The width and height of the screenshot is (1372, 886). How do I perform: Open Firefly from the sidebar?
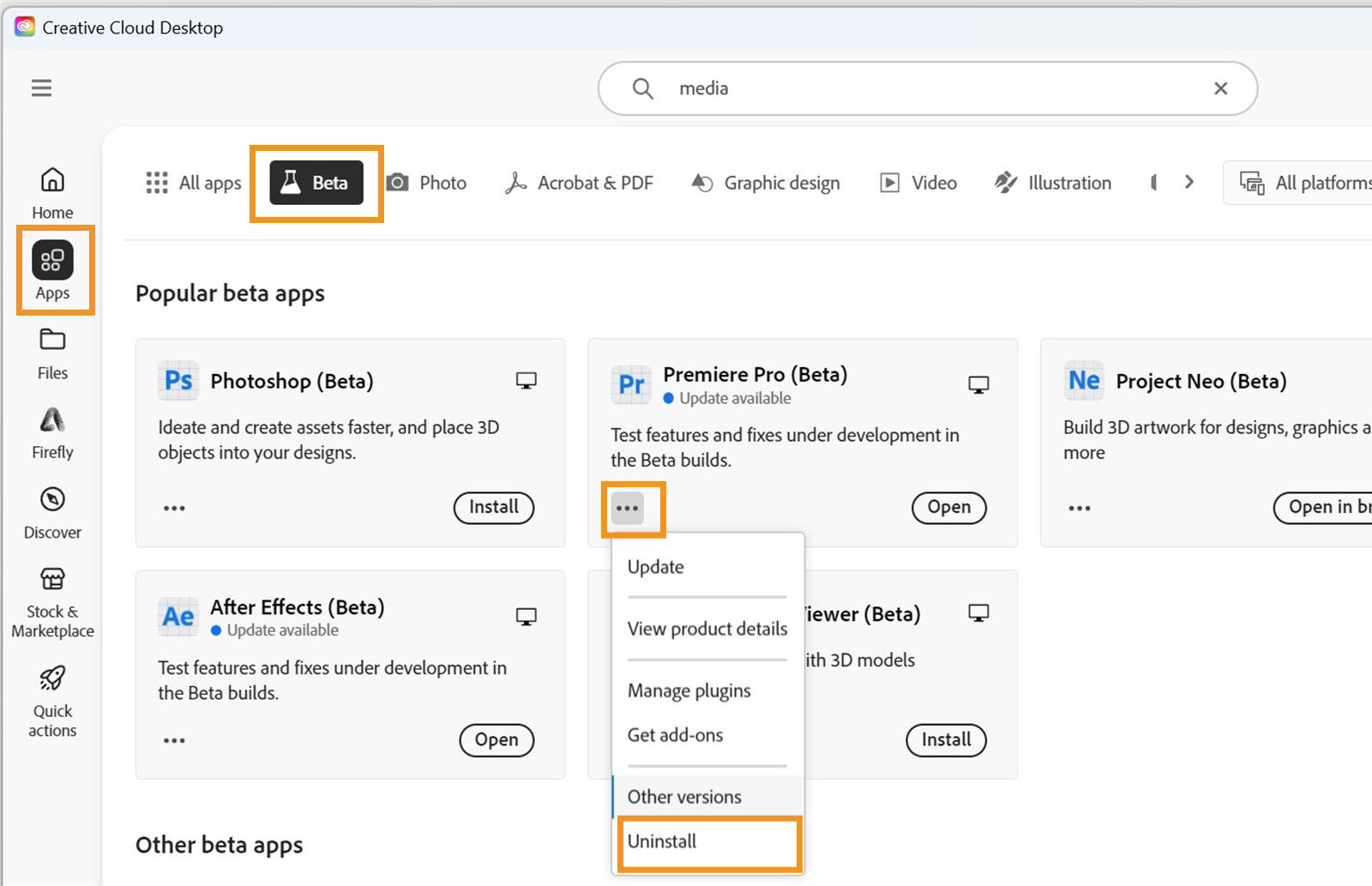coord(52,433)
